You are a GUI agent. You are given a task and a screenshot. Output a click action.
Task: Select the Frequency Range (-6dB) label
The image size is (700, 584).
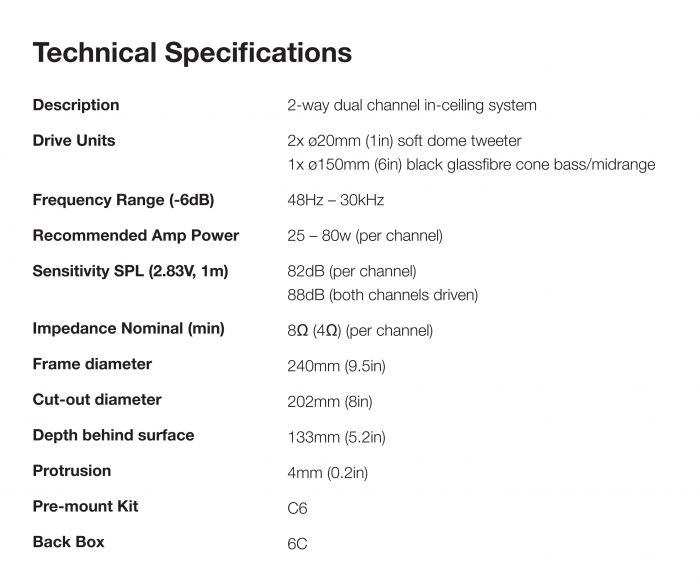[x=123, y=200]
